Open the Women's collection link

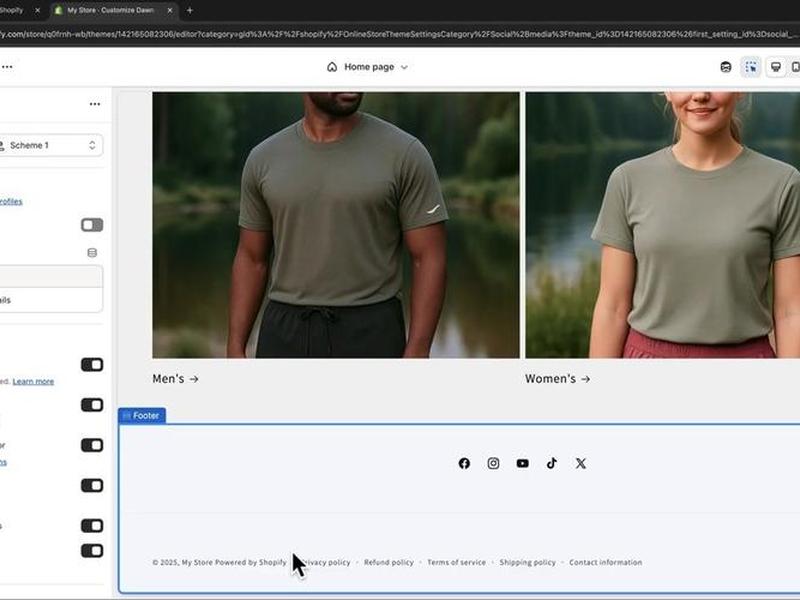coord(558,379)
